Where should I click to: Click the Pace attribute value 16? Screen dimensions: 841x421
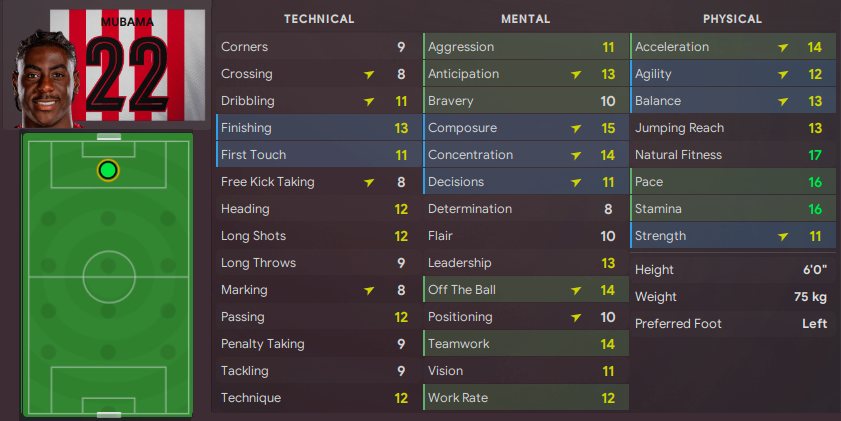pyautogui.click(x=814, y=182)
